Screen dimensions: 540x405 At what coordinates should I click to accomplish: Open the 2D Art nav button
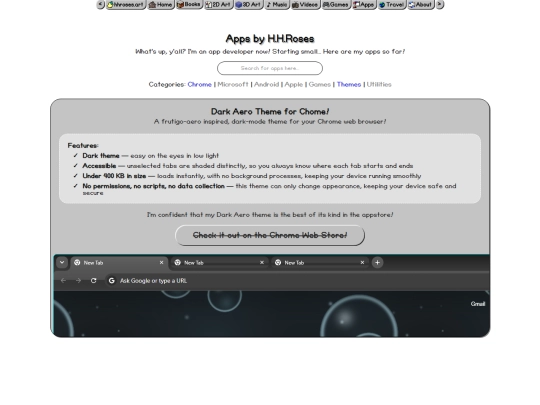click(x=219, y=4)
